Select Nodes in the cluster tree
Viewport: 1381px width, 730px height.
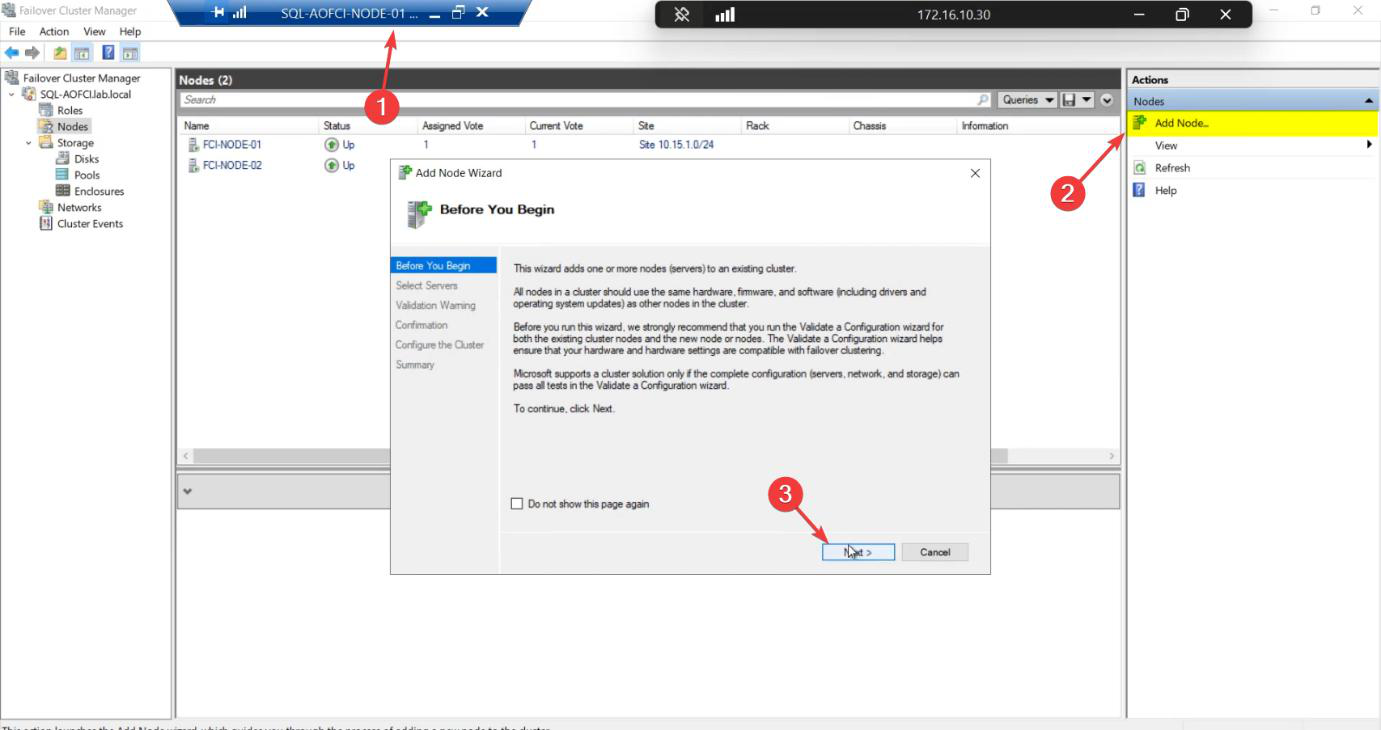(x=73, y=127)
